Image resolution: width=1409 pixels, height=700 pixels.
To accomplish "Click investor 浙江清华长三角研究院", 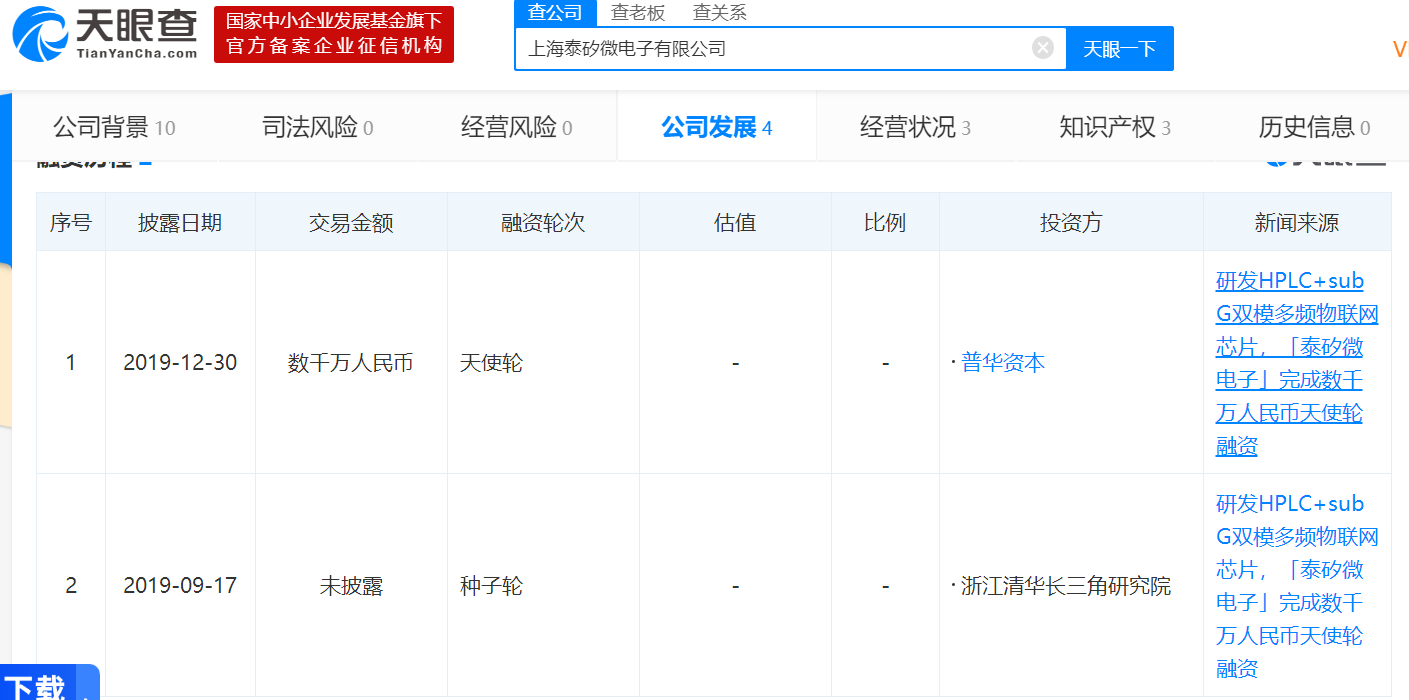I will 1066,586.
